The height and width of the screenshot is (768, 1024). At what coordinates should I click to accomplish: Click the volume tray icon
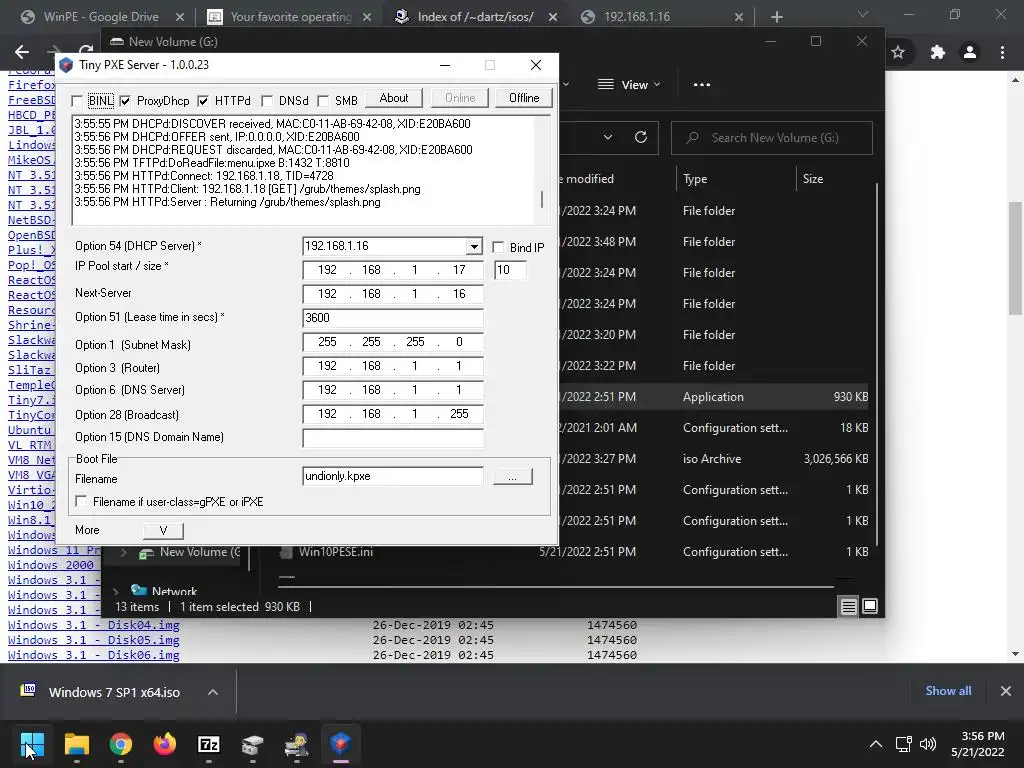[927, 744]
